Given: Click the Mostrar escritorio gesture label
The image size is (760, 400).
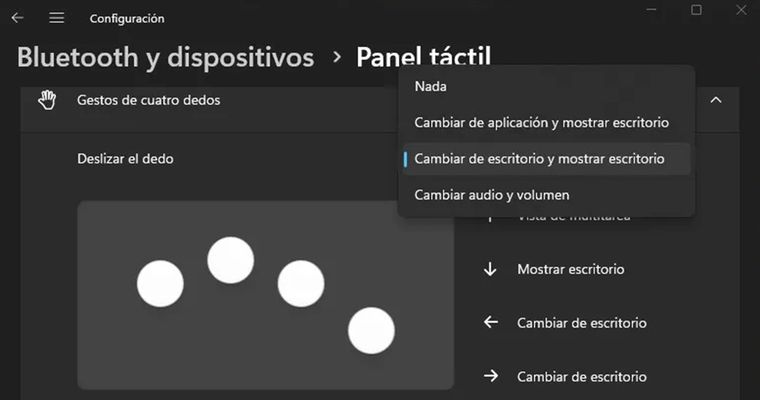Looking at the screenshot, I should point(570,269).
